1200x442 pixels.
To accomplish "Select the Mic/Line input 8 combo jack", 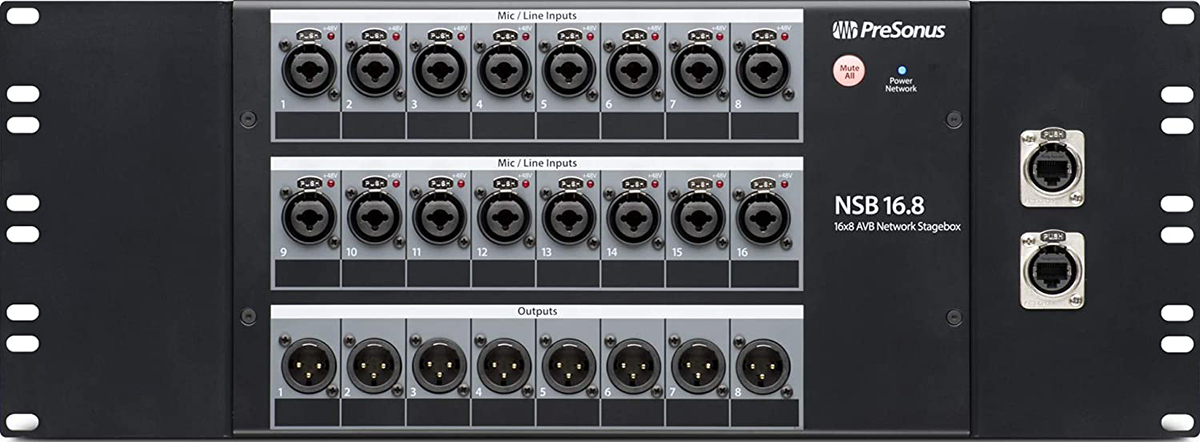I will point(763,71).
